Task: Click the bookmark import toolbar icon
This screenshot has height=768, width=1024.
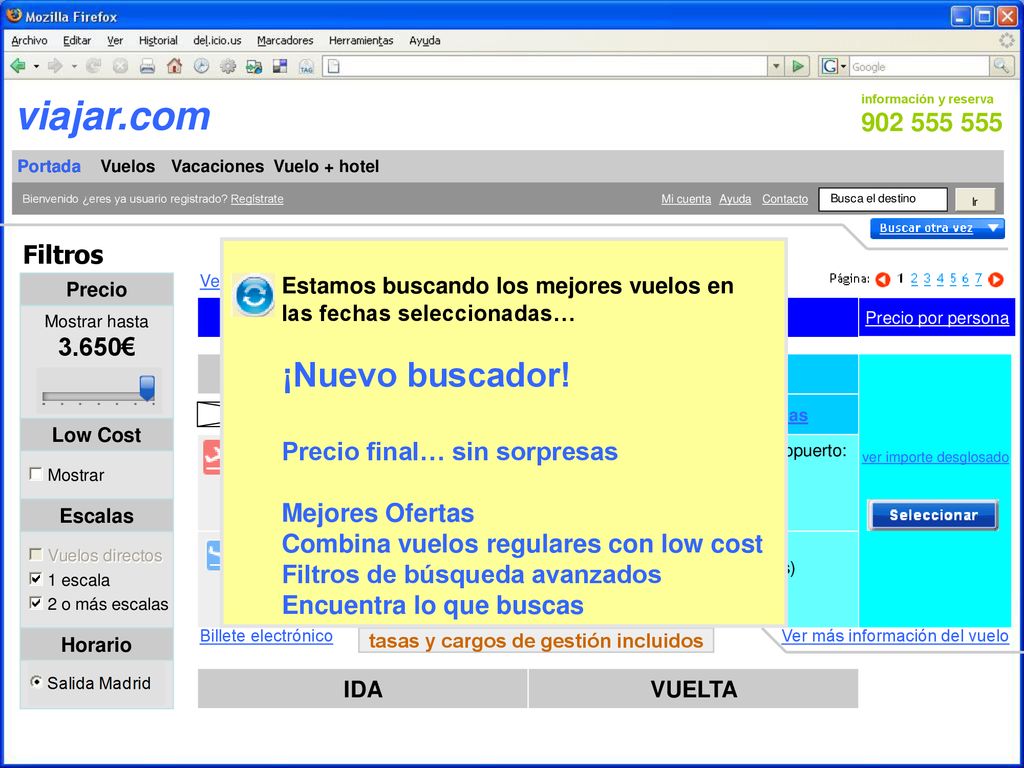Action: pos(253,66)
